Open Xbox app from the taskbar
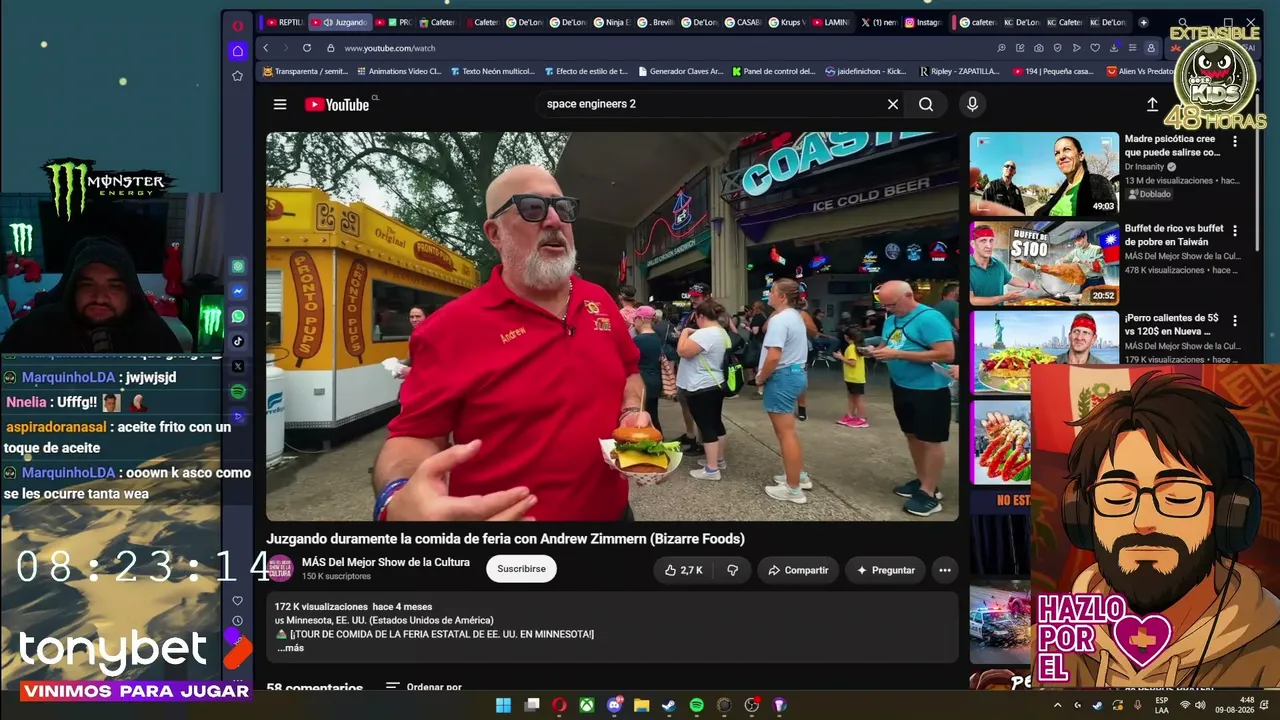The image size is (1280, 720). click(587, 705)
